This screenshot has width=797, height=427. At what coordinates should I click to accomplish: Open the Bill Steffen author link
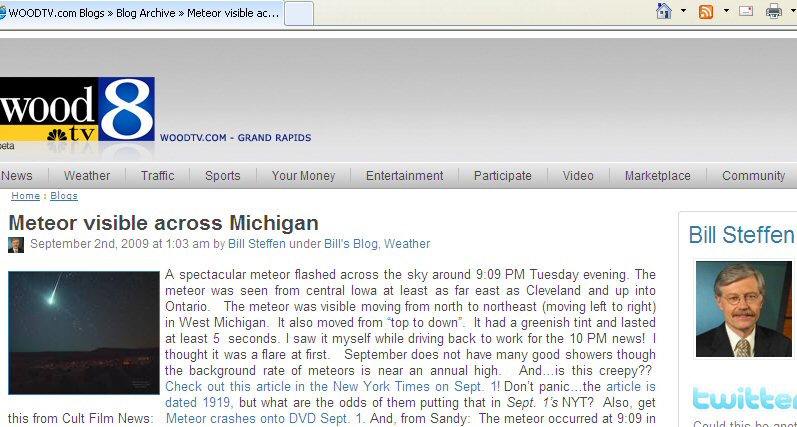pyautogui.click(x=258, y=243)
